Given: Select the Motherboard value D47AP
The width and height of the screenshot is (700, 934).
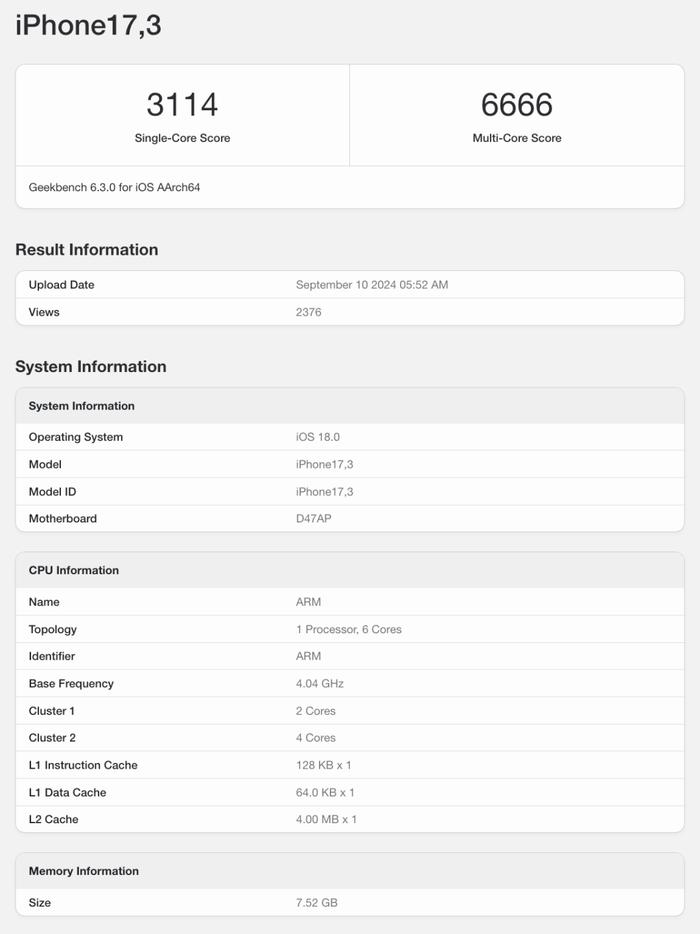Looking at the screenshot, I should pos(313,518).
